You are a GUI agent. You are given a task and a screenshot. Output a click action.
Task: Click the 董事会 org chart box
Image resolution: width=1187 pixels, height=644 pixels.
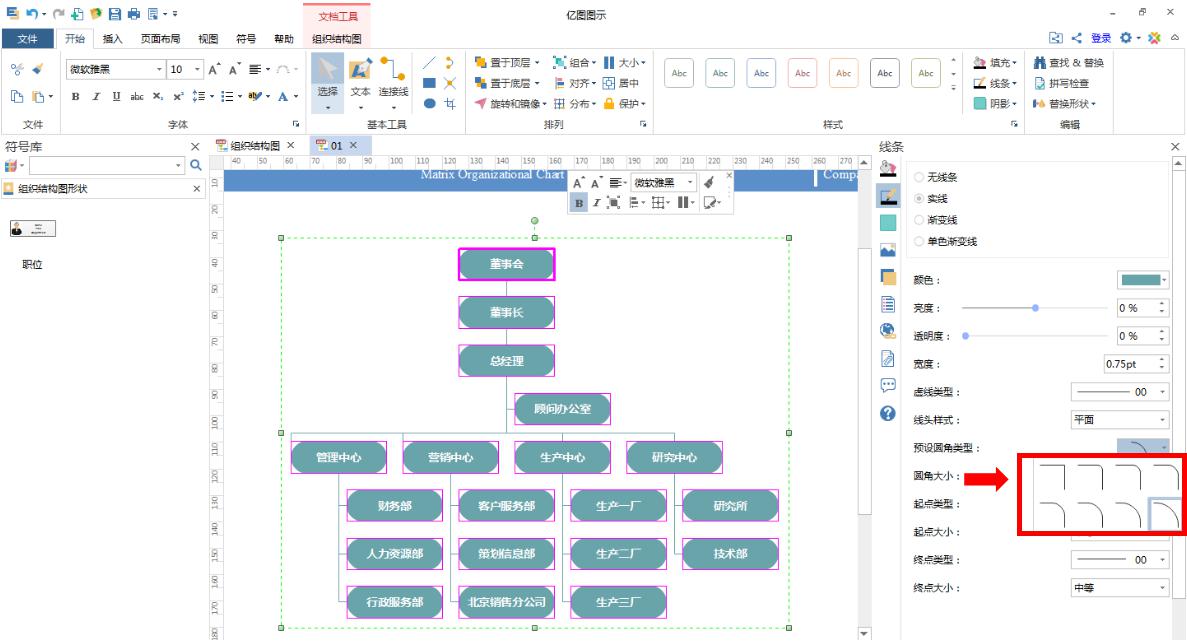tap(506, 264)
